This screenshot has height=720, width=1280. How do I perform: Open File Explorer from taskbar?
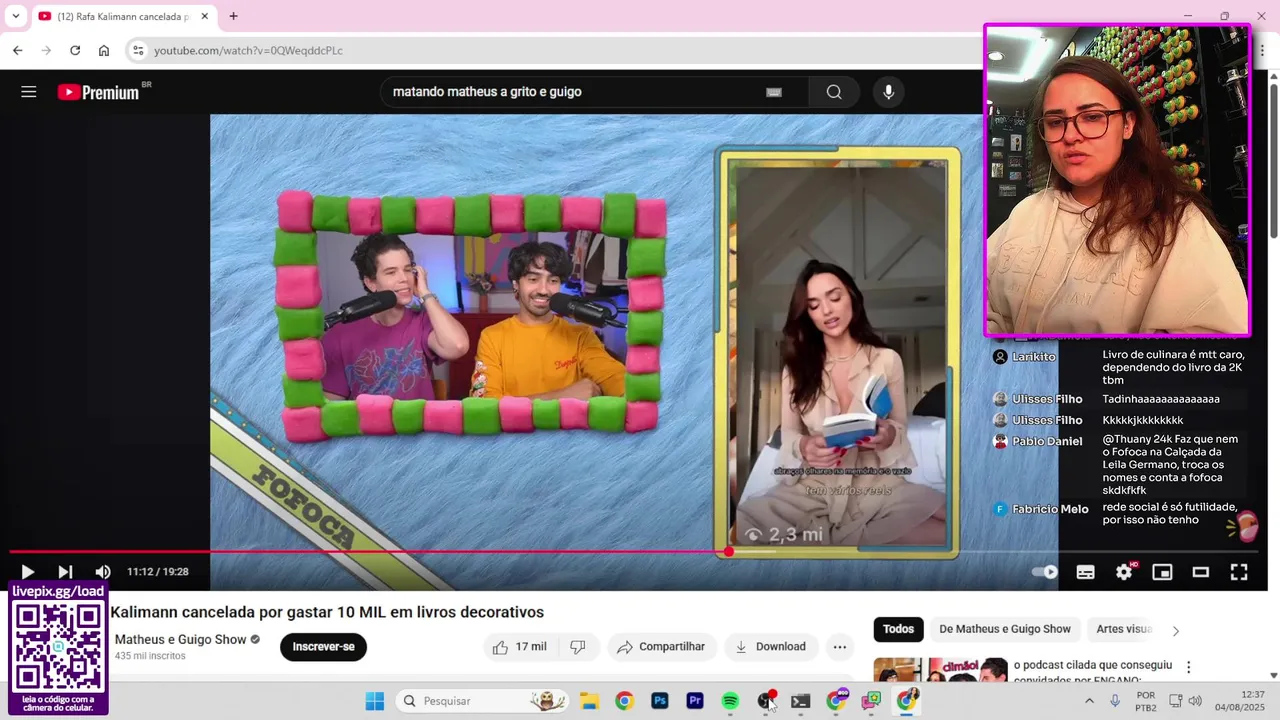click(x=589, y=701)
